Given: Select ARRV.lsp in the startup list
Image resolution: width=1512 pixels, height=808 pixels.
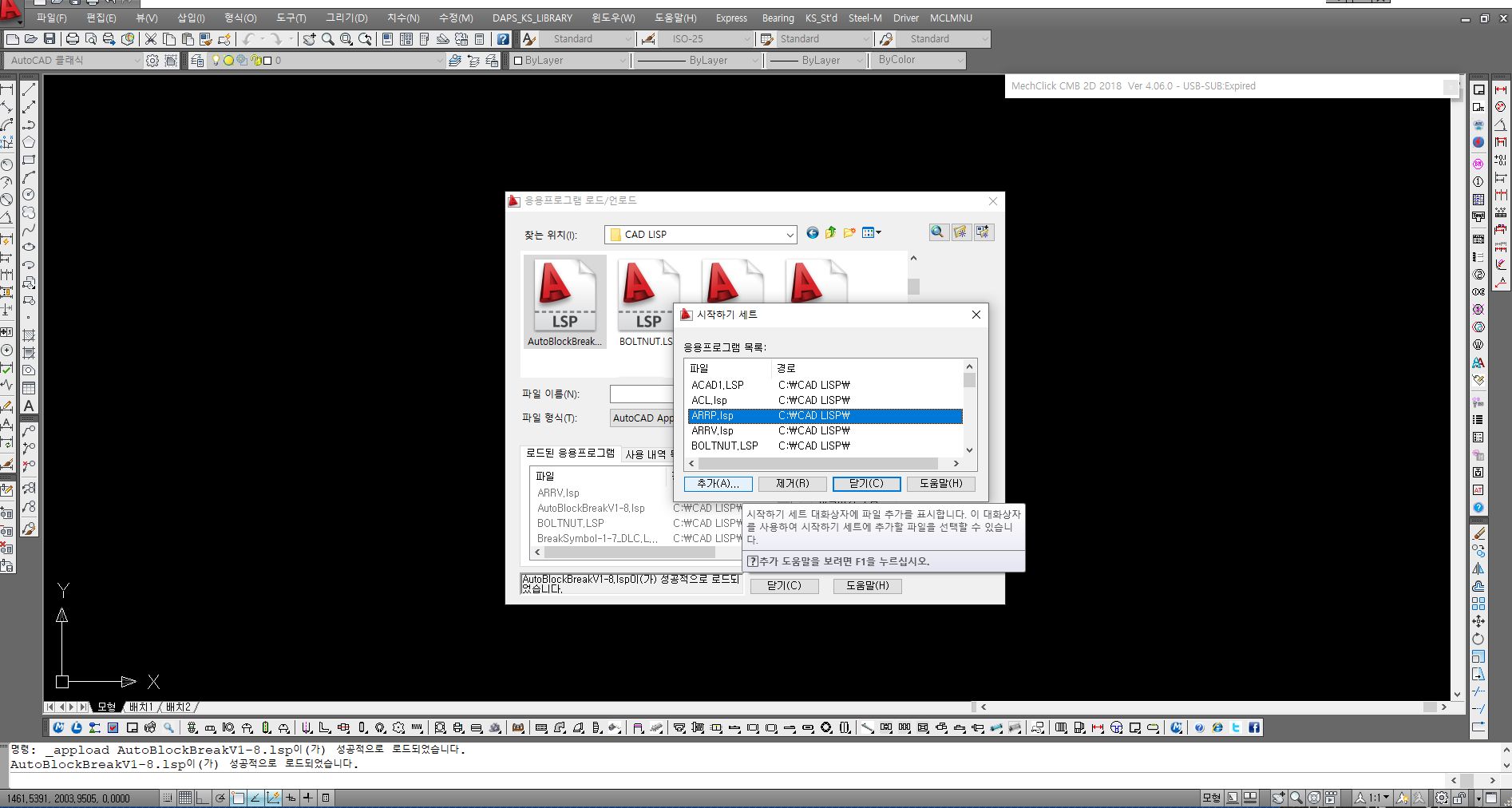Looking at the screenshot, I should tap(825, 431).
